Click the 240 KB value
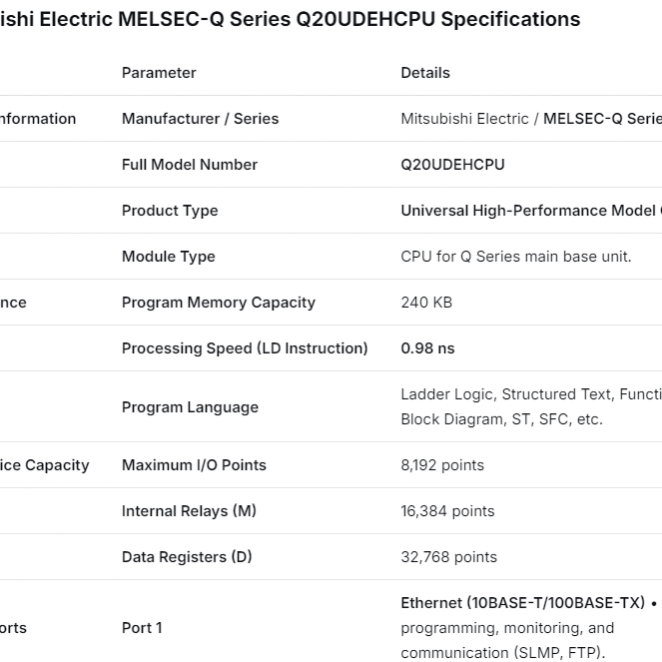 (x=426, y=303)
